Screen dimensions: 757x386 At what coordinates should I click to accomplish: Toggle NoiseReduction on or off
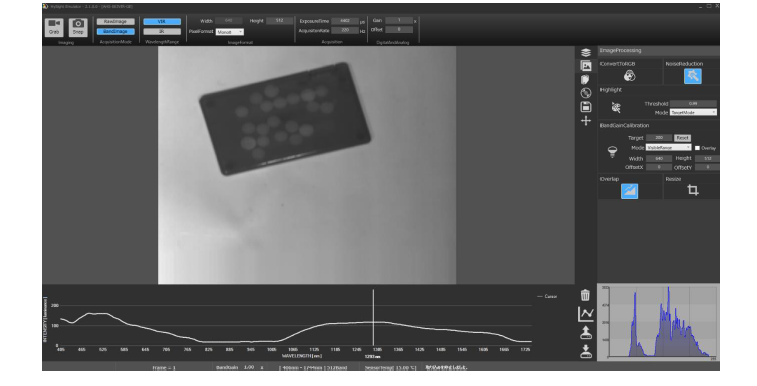pos(693,76)
